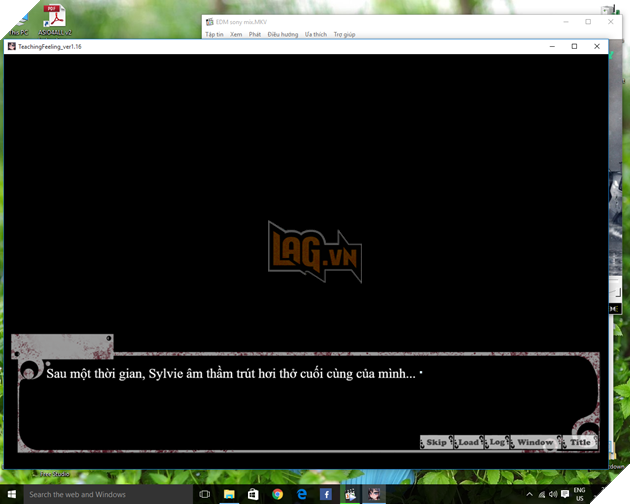630x504 pixels.
Task: Switch to TeachingFeeling game taskbar icon
Action: (x=374, y=494)
